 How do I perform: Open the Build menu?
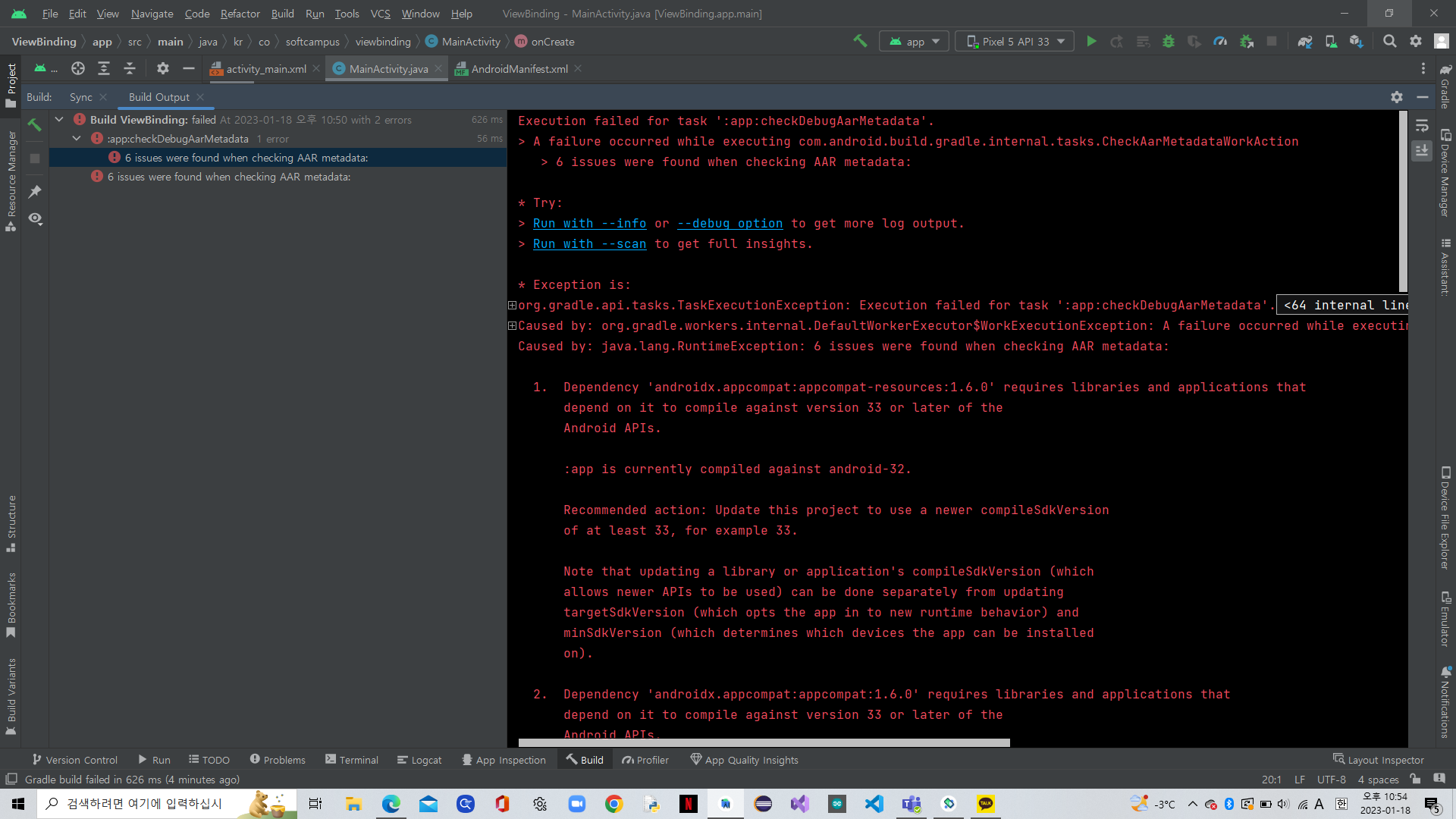(x=282, y=14)
